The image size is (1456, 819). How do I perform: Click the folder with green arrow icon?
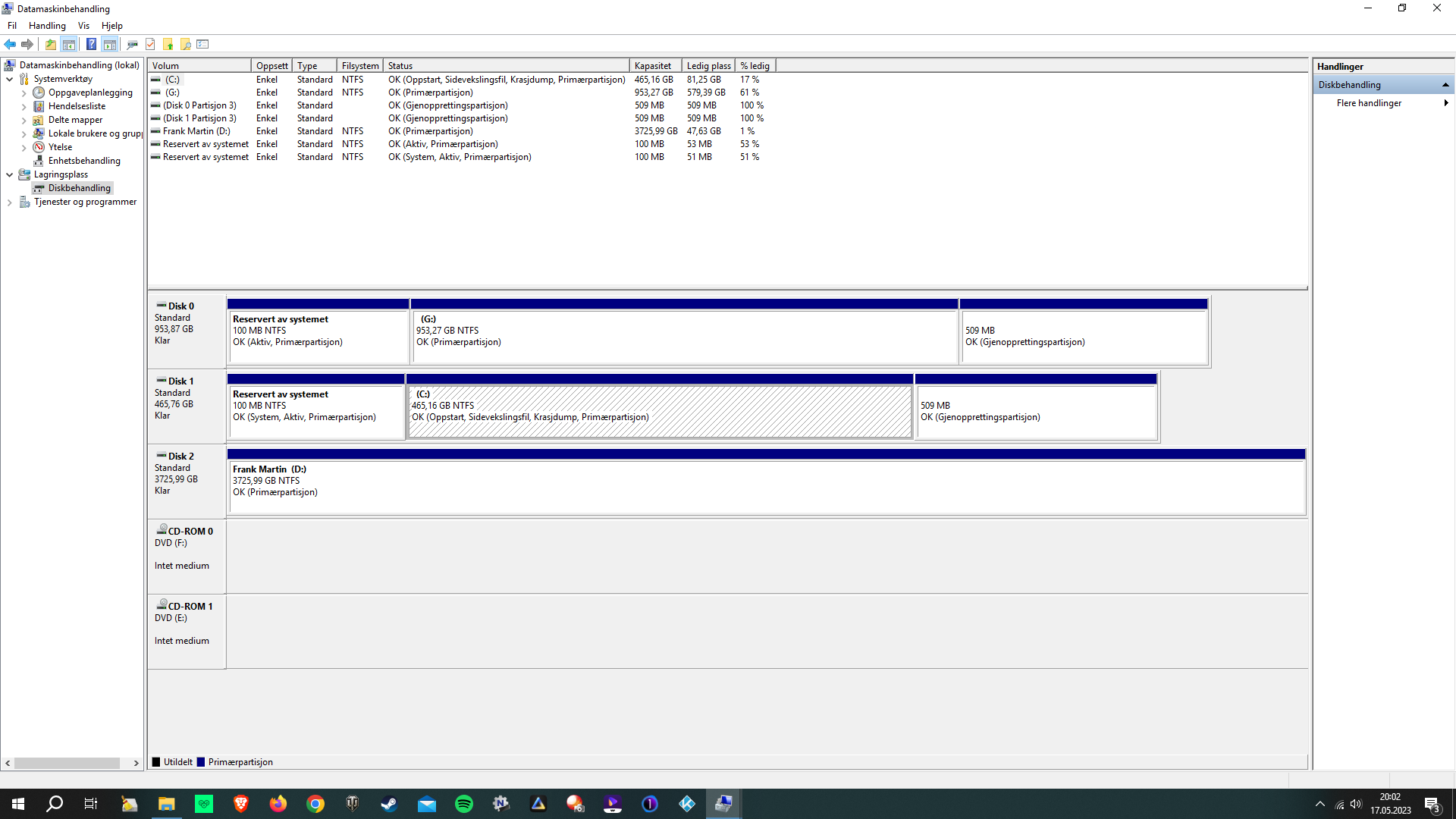point(168,44)
